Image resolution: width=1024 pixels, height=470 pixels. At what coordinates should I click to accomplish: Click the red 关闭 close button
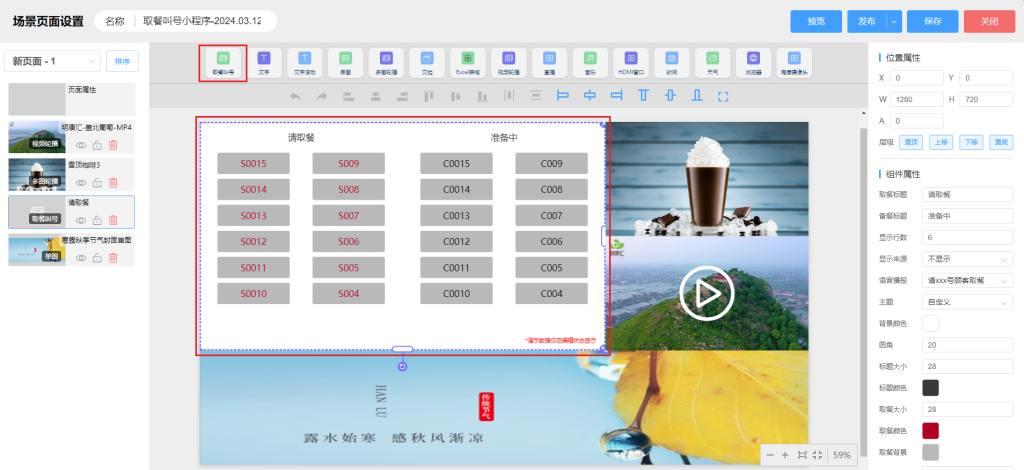pos(989,21)
